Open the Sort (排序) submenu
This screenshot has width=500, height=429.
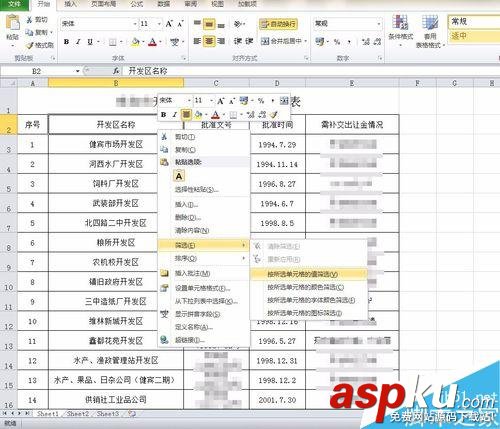(x=204, y=258)
